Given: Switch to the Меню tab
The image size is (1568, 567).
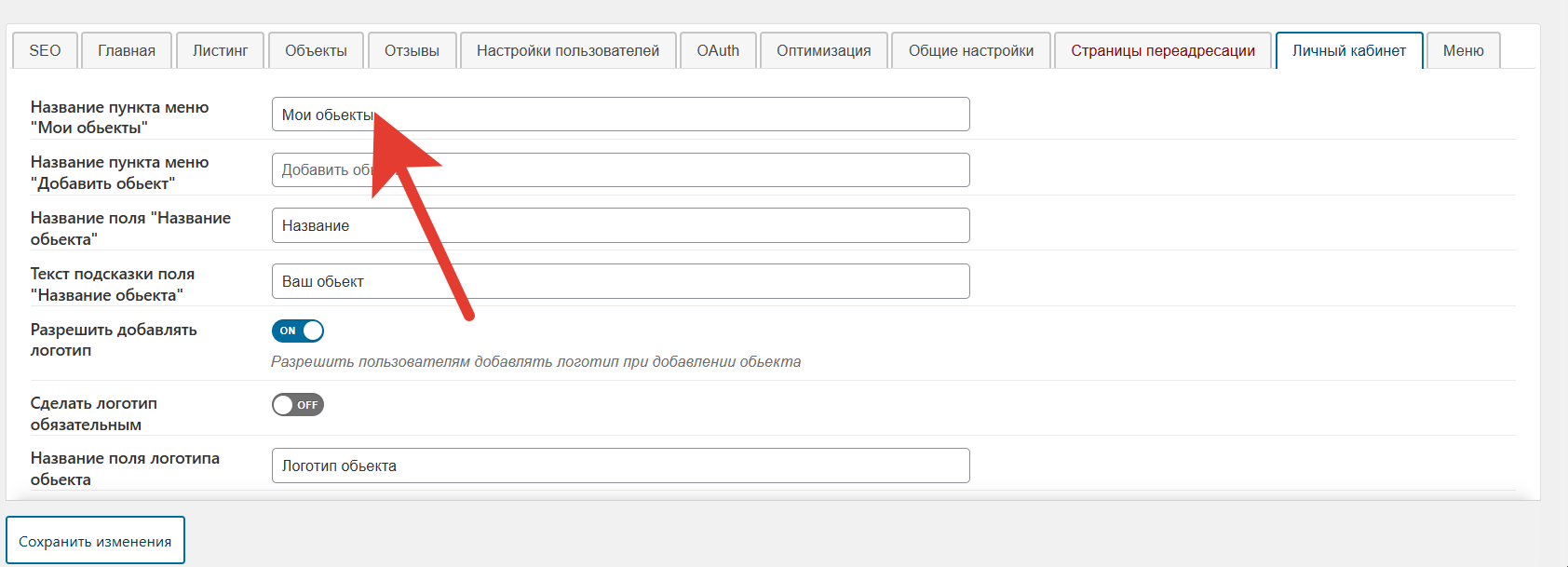Looking at the screenshot, I should 1463,50.
